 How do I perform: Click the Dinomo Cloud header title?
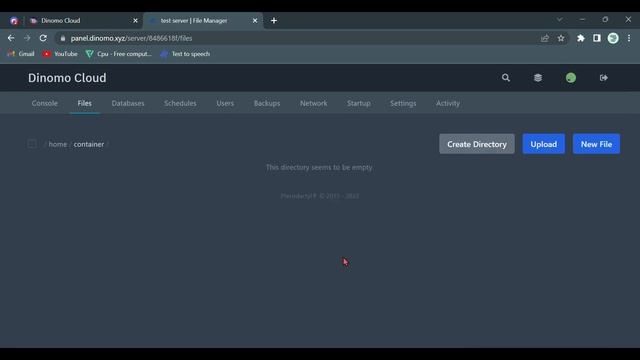(67, 78)
